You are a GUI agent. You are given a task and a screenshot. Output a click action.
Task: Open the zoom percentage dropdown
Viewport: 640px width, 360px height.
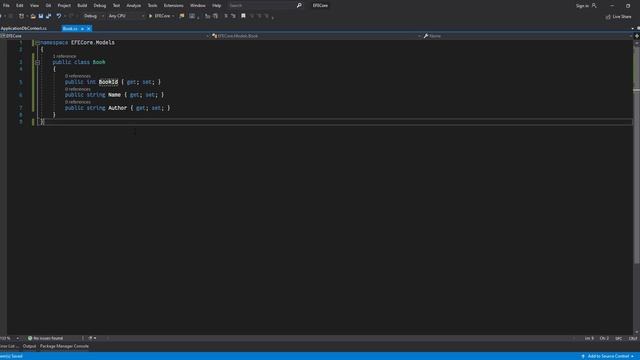click(17, 338)
